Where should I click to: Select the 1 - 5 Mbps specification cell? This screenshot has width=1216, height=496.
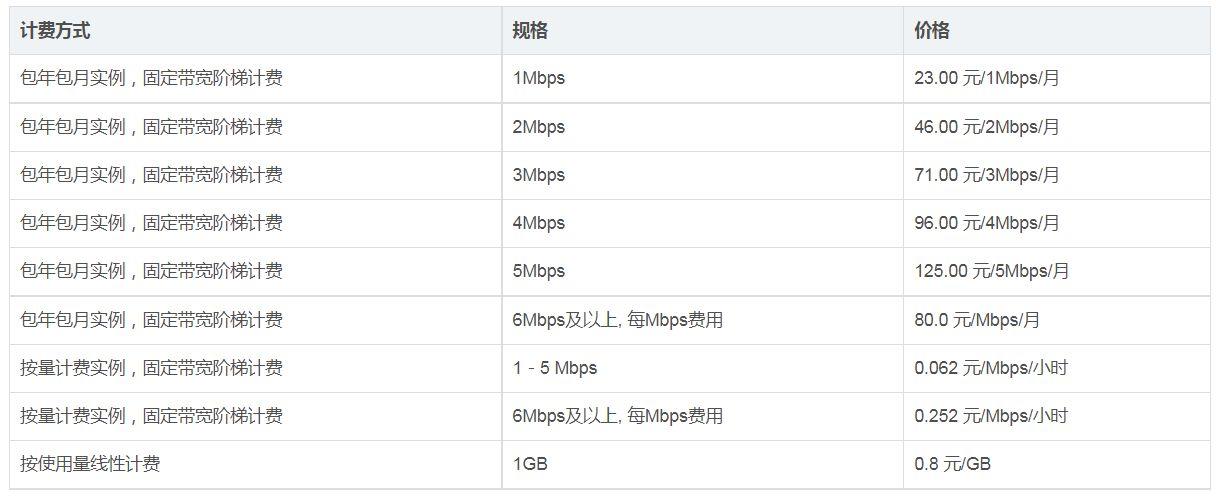(702, 368)
